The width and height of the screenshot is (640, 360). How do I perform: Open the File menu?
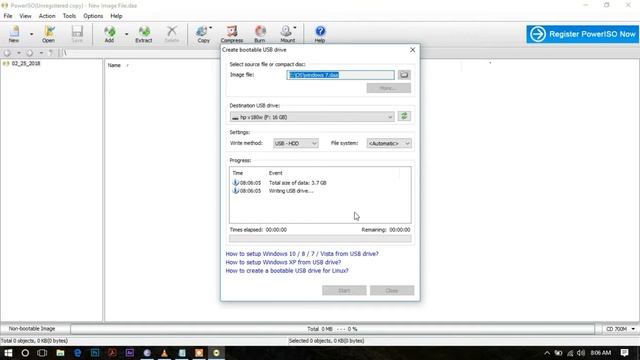8,16
